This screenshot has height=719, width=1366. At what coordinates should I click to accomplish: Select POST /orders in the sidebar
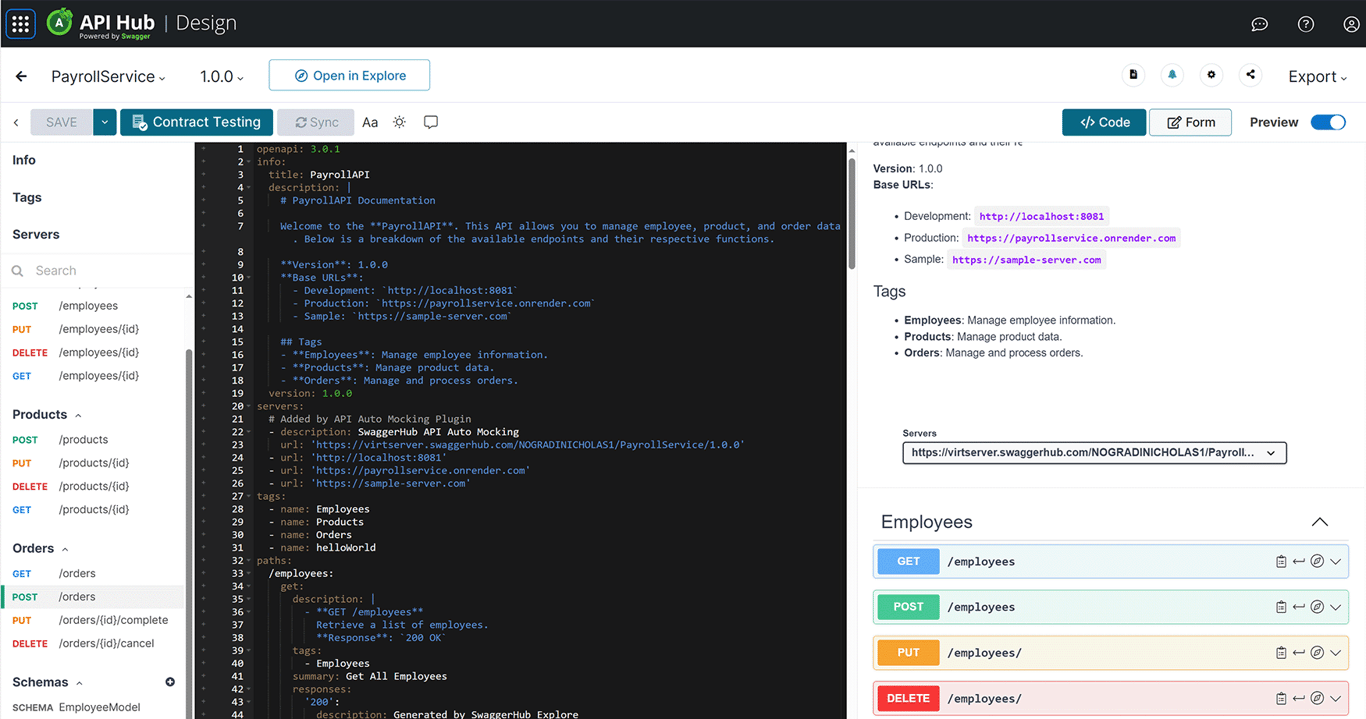pos(77,597)
